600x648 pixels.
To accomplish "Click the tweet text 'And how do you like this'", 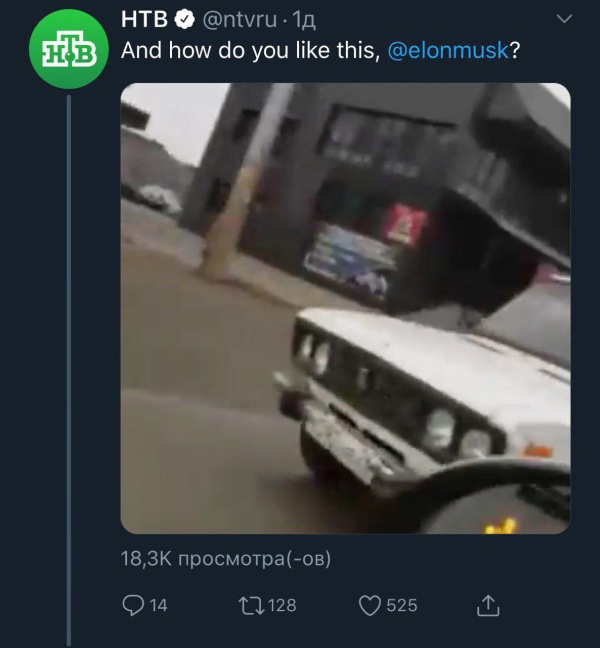I will (250, 51).
